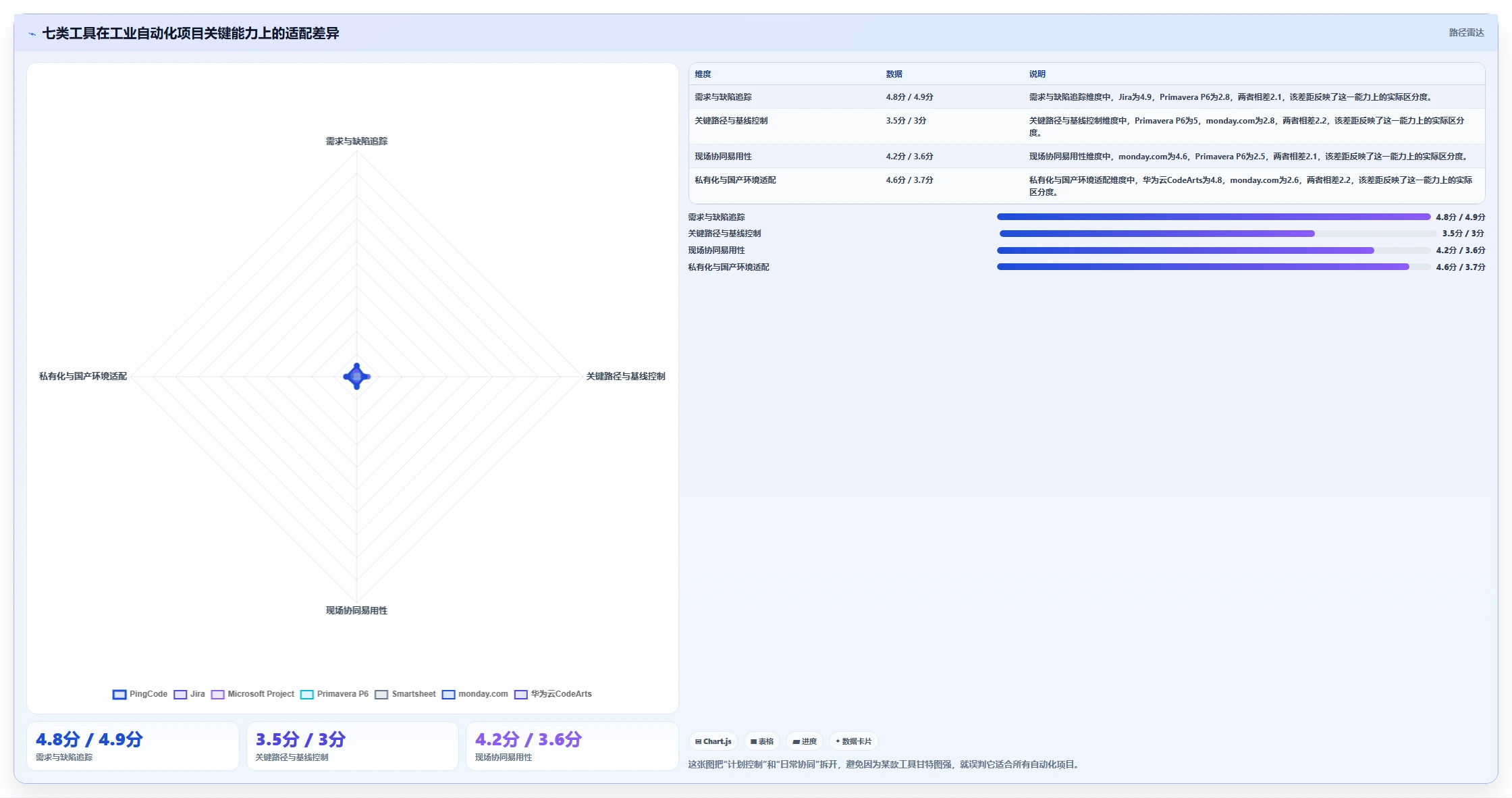Image resolution: width=1512 pixels, height=798 pixels.
Task: Click description mentioning 华为云CodeArts为4.8
Action: (x=1251, y=186)
